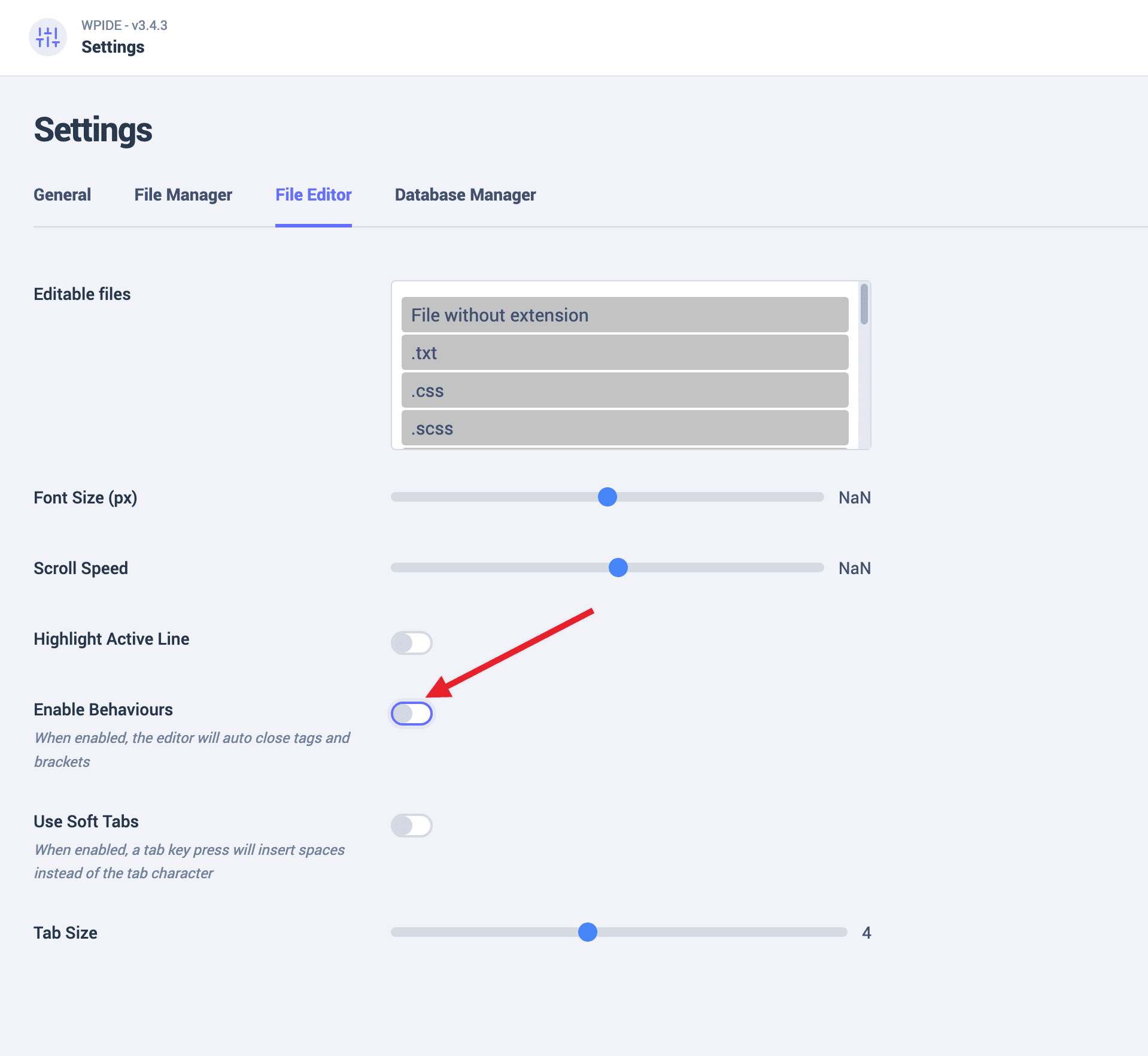Screen dimensions: 1148x1056
Task: Click the Tab Size slider handle
Action: click(x=588, y=932)
